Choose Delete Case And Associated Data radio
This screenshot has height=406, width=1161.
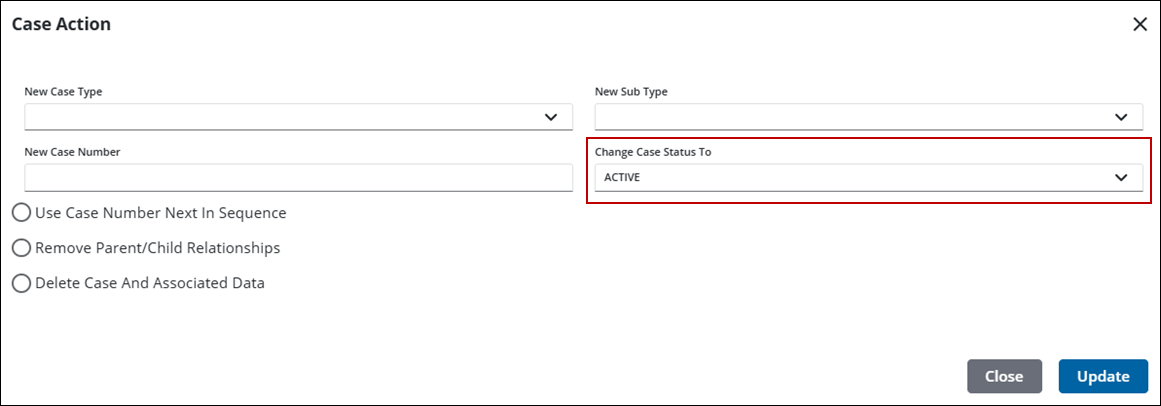pos(21,283)
